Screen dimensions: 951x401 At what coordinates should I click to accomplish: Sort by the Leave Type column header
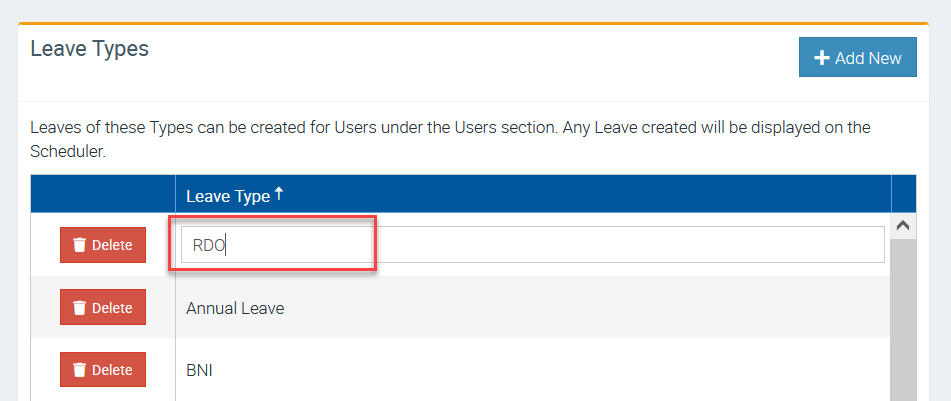pos(228,196)
